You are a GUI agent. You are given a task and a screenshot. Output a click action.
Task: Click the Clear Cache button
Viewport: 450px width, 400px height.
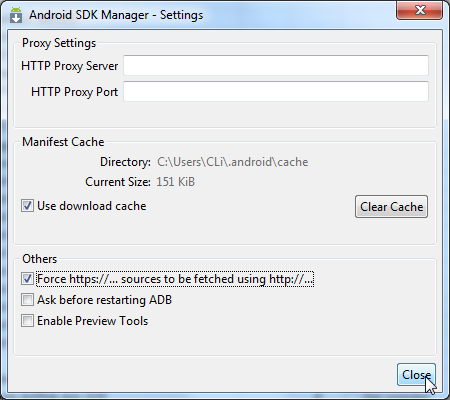point(391,207)
